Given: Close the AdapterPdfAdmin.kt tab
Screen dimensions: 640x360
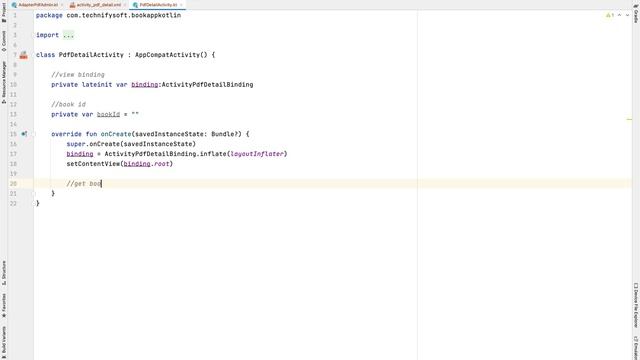Looking at the screenshot, I should click(x=62, y=5).
